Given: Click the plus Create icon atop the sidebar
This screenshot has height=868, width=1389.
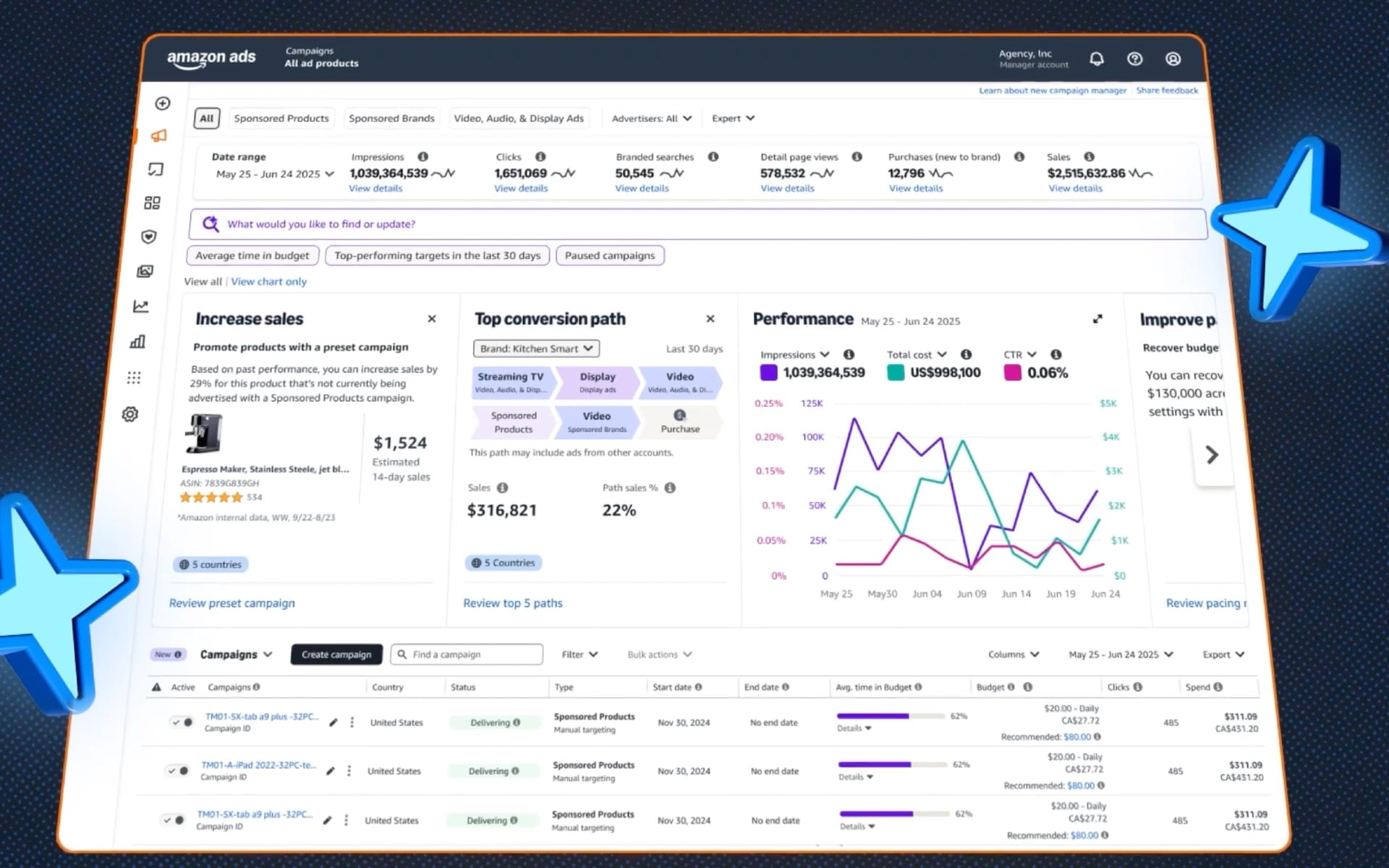Looking at the screenshot, I should click(161, 103).
